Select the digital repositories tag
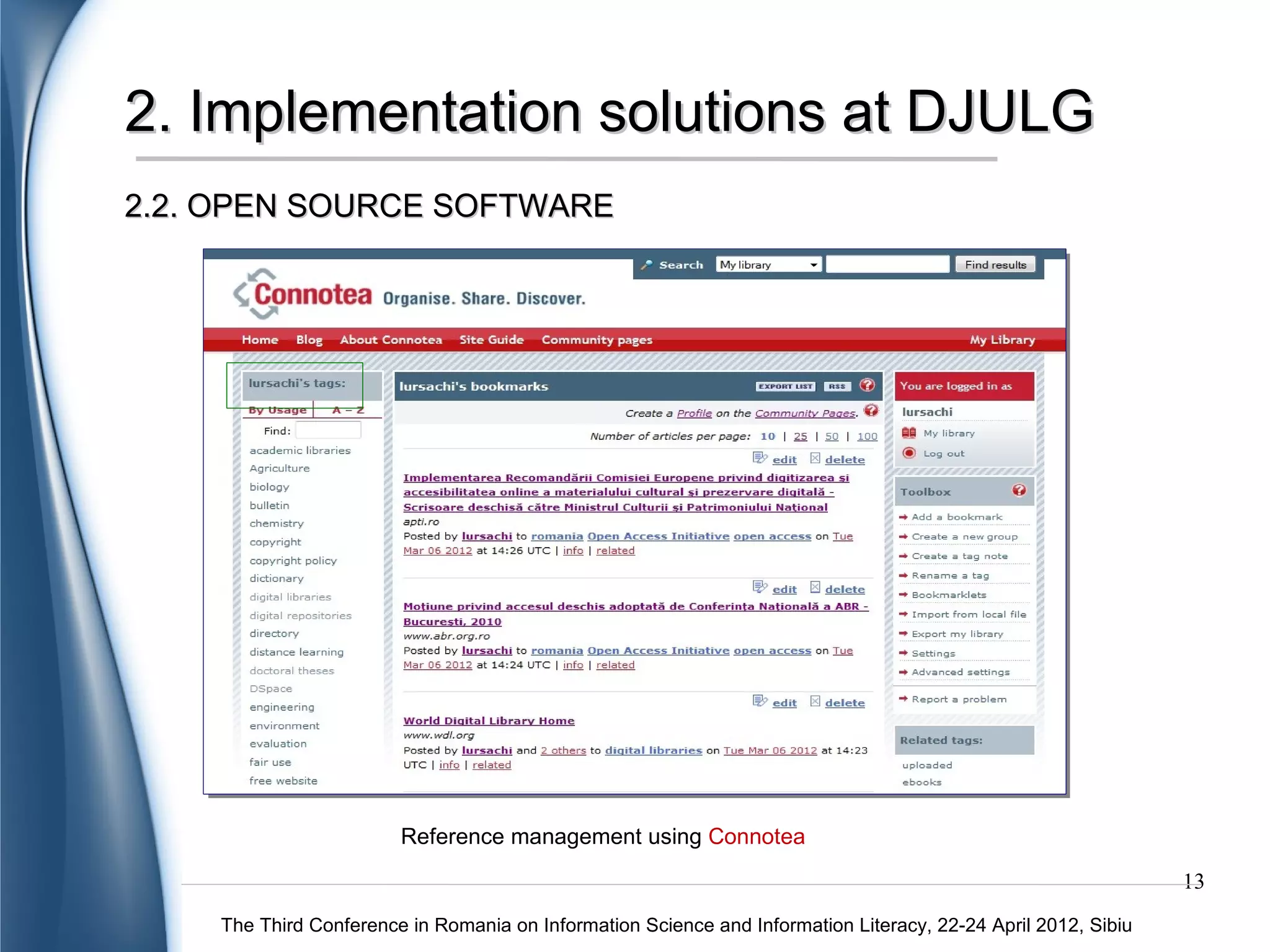This screenshot has width=1270, height=952. click(300, 615)
